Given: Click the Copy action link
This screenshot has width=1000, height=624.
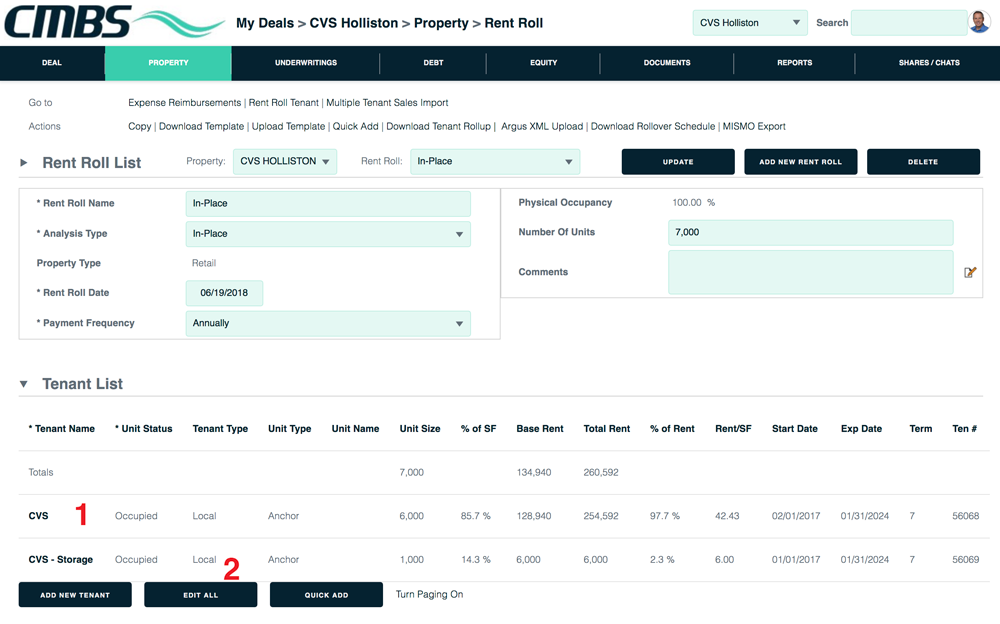Looking at the screenshot, I should coord(140,126).
